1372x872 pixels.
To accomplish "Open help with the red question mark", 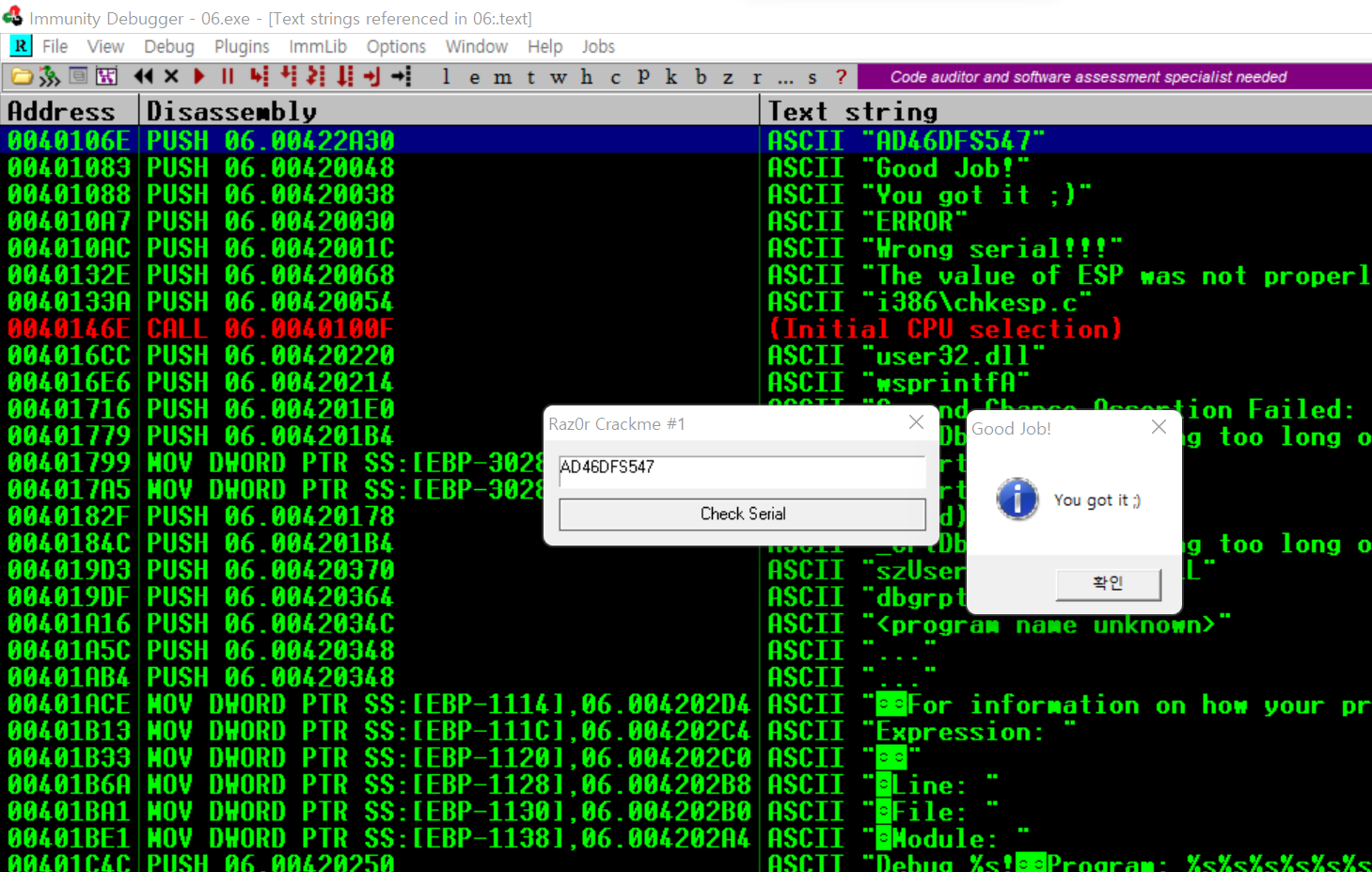I will [842, 77].
